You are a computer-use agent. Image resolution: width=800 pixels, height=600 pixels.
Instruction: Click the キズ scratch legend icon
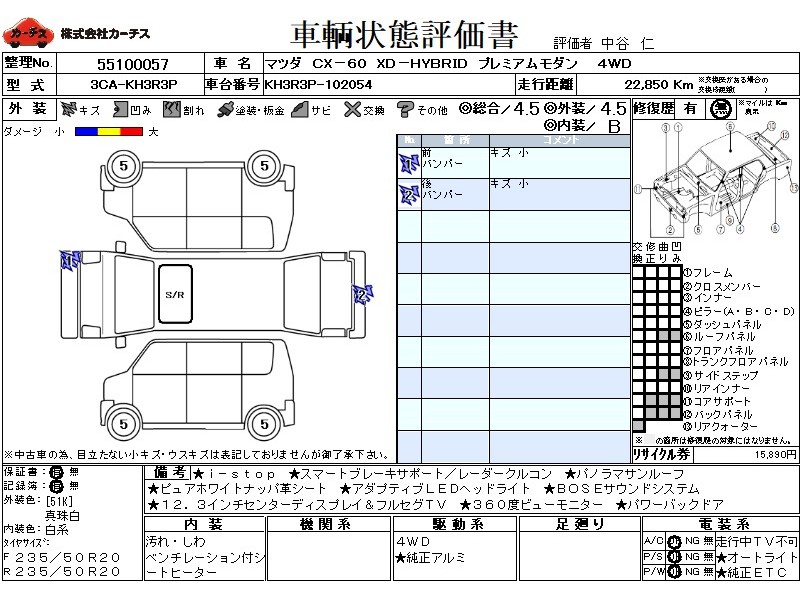point(68,109)
